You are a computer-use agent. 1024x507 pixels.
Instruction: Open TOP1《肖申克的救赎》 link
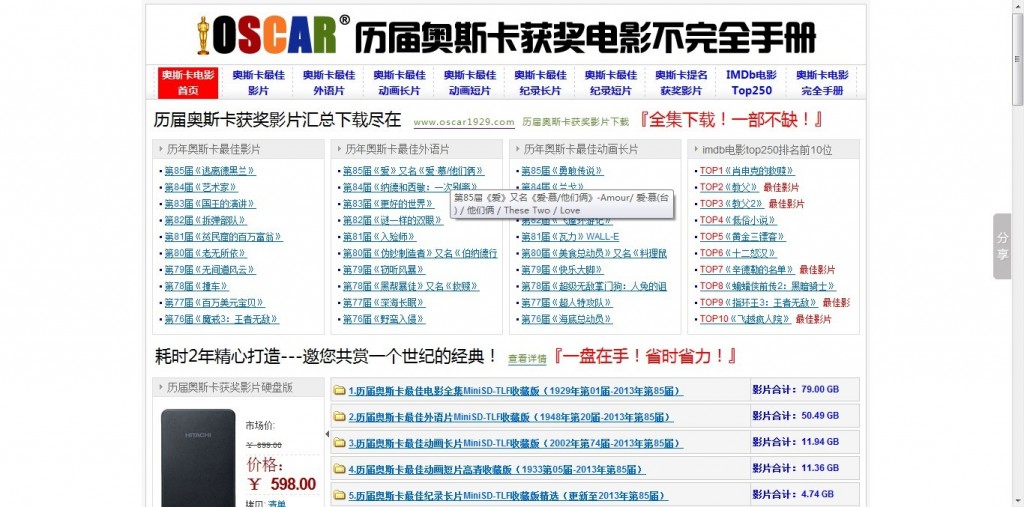[x=747, y=171]
